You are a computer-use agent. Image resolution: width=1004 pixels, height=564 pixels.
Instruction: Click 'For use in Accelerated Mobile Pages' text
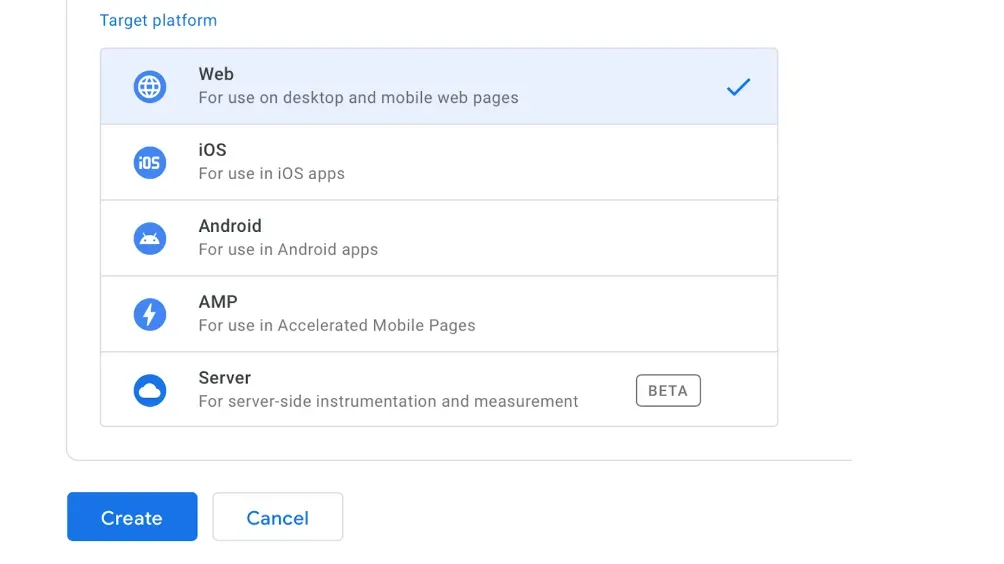pos(337,325)
